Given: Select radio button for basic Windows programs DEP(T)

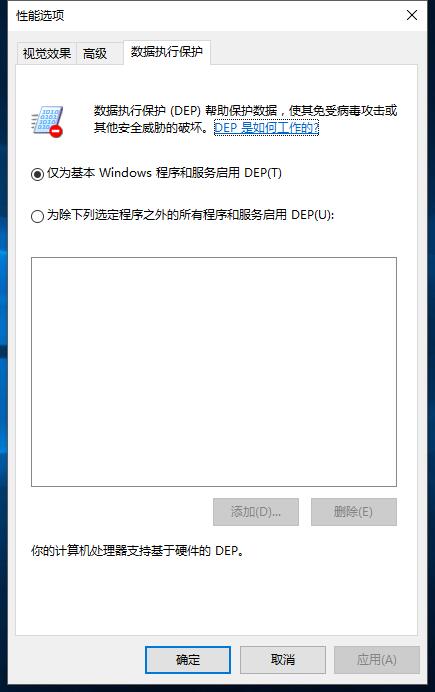Looking at the screenshot, I should click(x=37, y=173).
